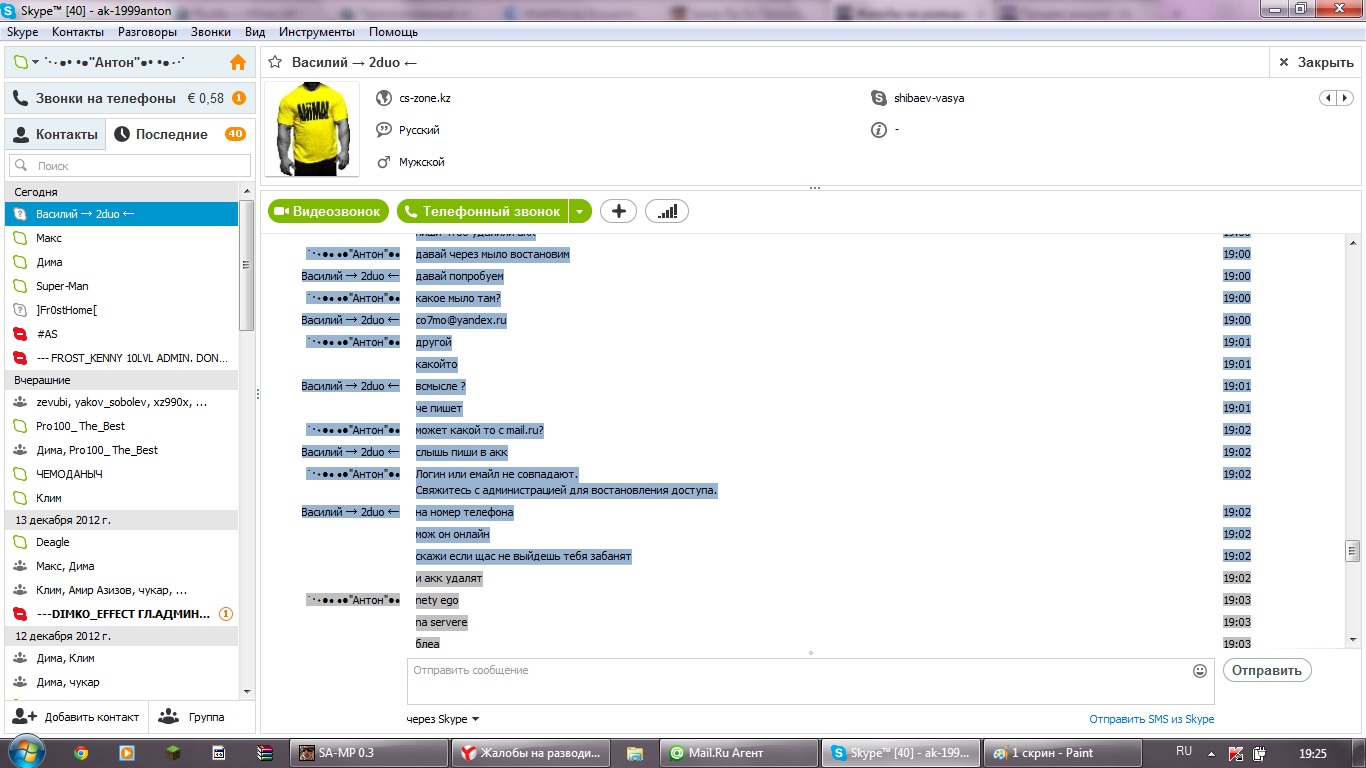The width and height of the screenshot is (1366, 768).
Task: Open the Помощь menu
Action: pos(393,32)
